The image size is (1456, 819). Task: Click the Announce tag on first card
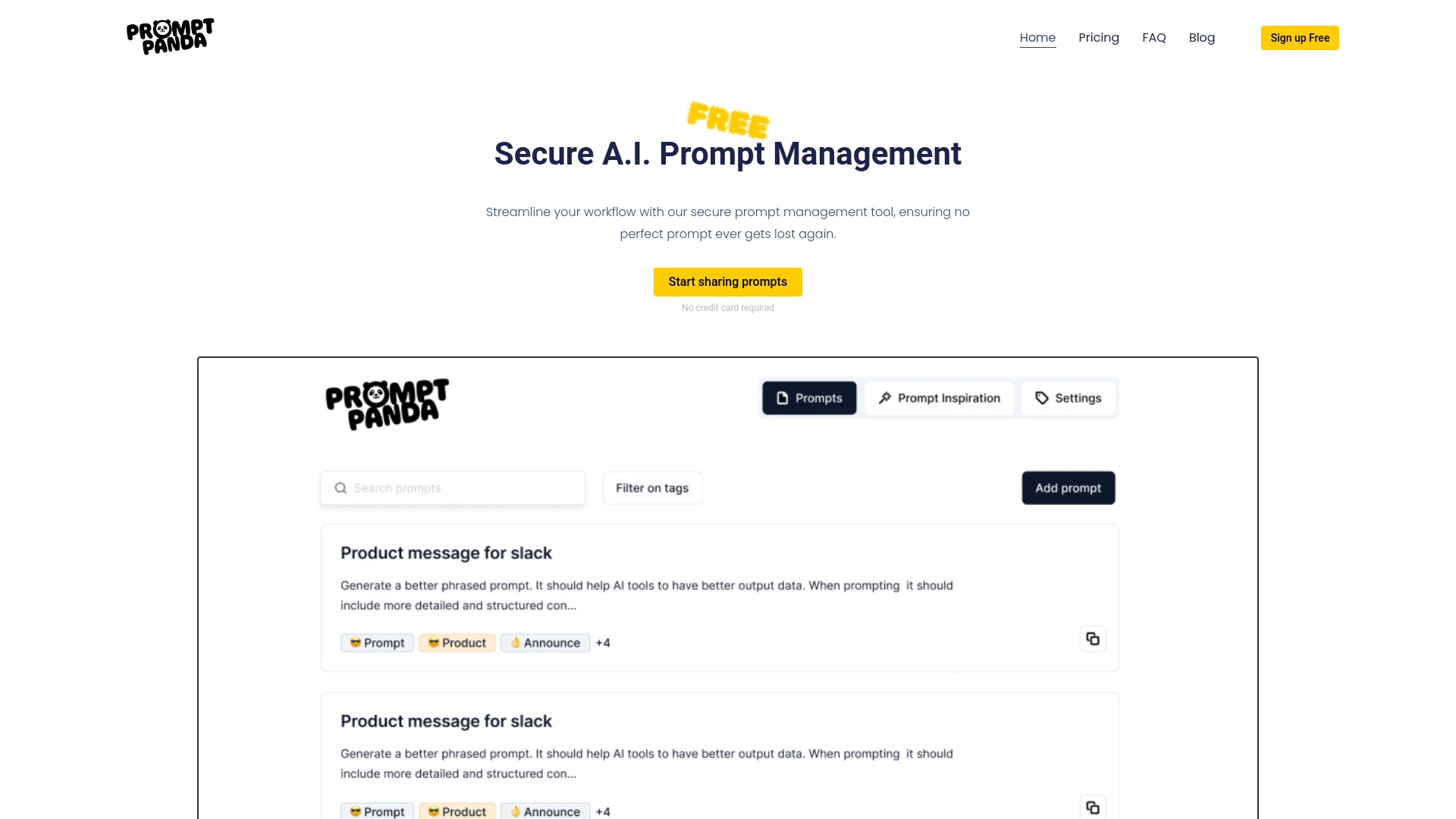pos(545,642)
